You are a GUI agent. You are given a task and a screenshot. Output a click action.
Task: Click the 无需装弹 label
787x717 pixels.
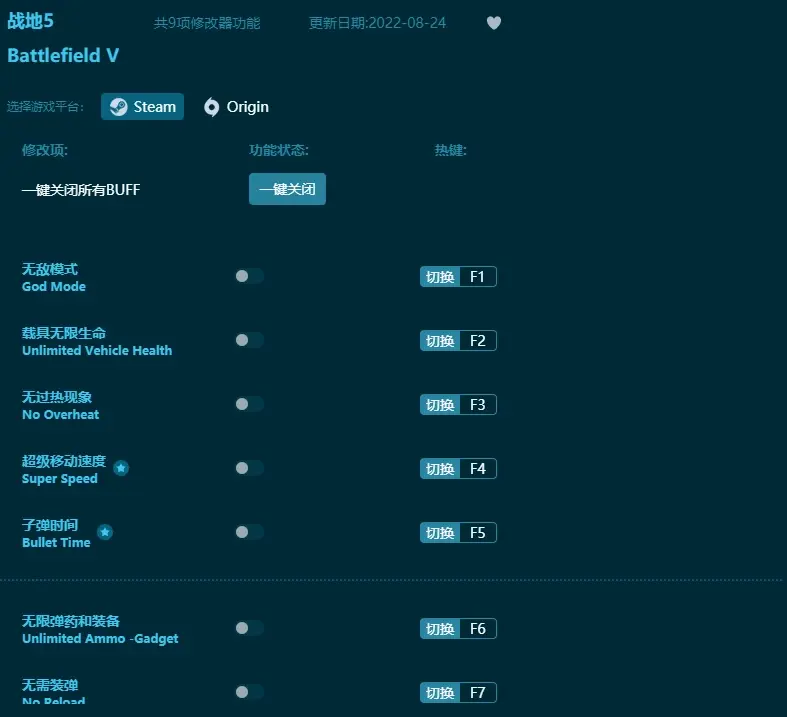50,685
